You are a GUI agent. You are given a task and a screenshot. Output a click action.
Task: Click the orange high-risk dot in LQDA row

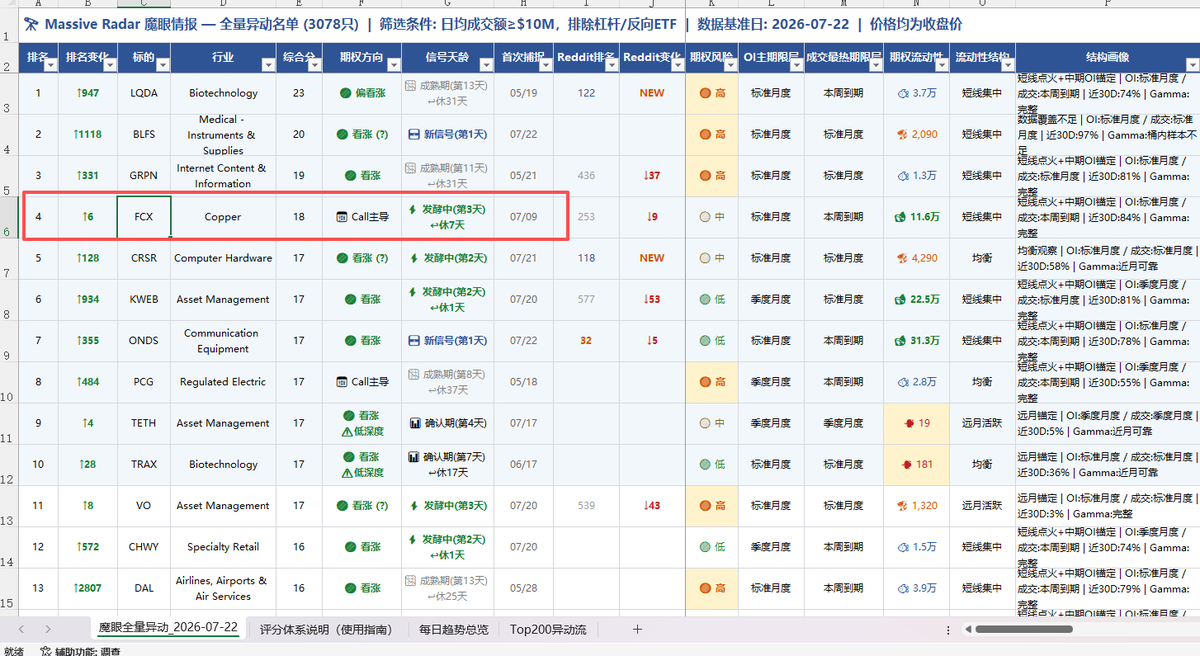(705, 93)
